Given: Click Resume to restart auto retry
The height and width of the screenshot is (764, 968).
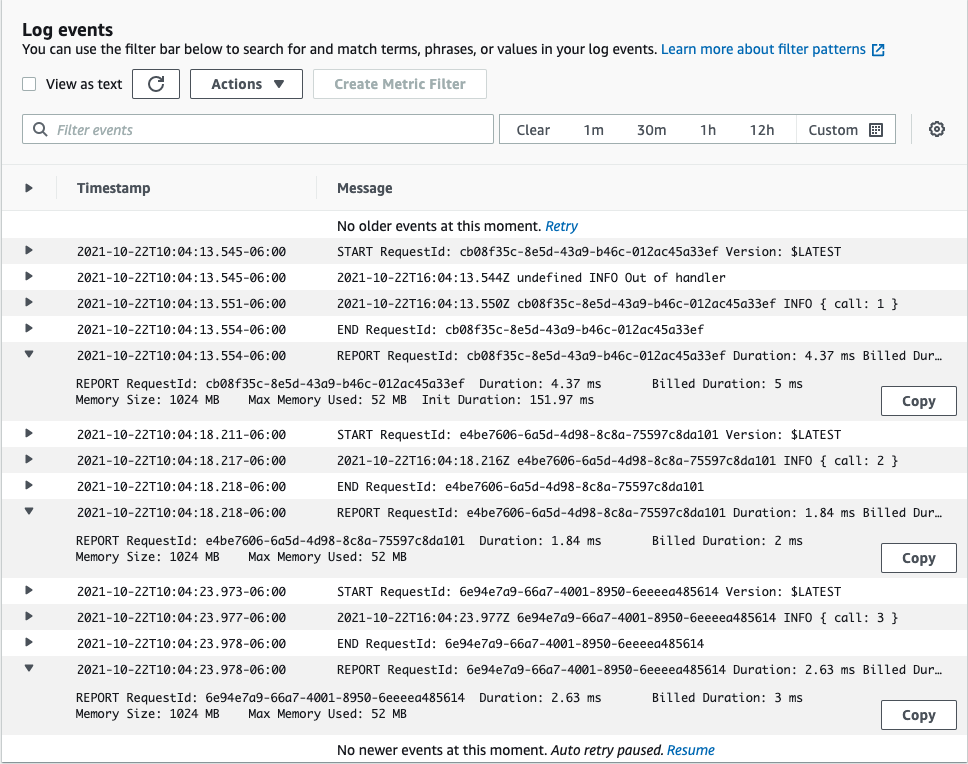Looking at the screenshot, I should [x=690, y=750].
